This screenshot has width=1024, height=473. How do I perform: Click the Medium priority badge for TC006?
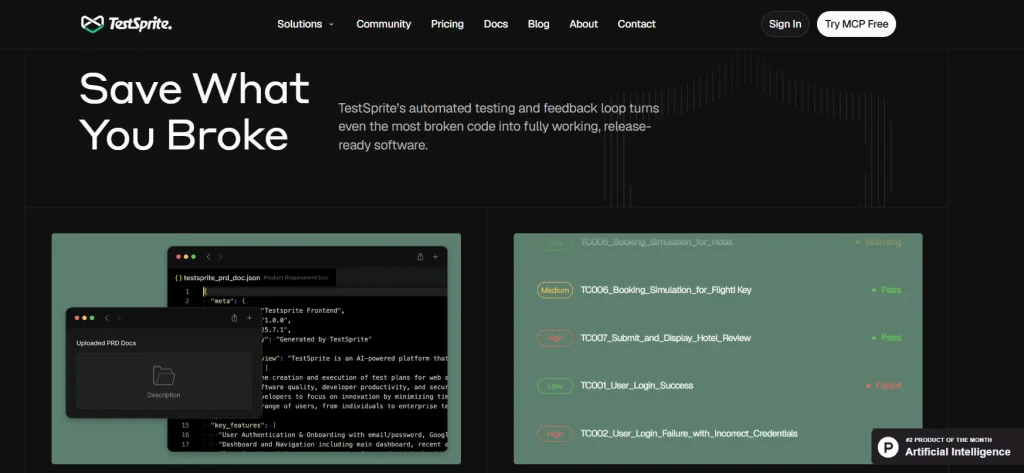pos(554,290)
